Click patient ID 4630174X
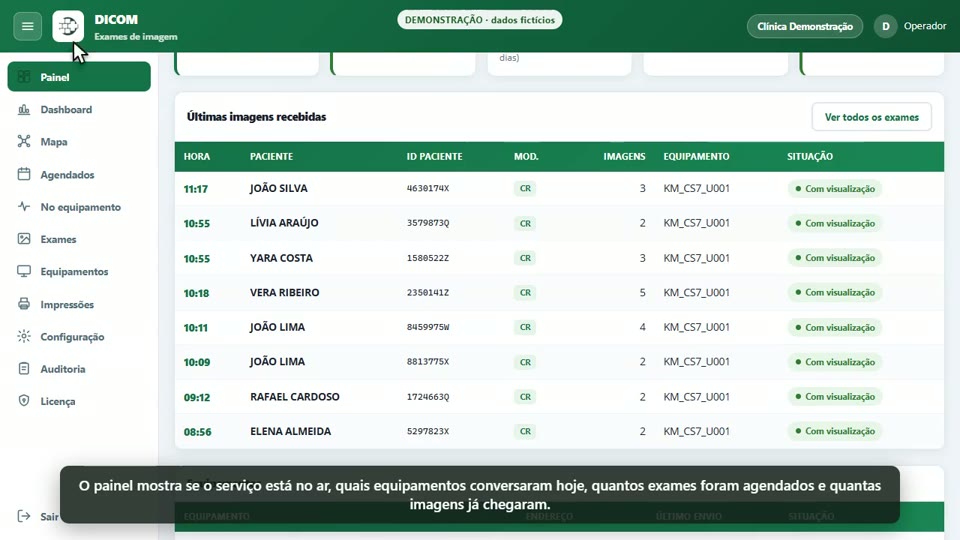960x540 pixels. (x=428, y=189)
